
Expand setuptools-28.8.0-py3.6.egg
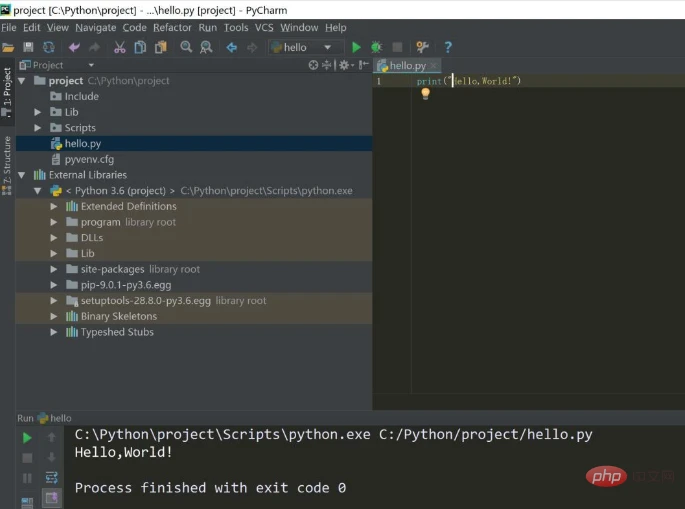point(54,301)
